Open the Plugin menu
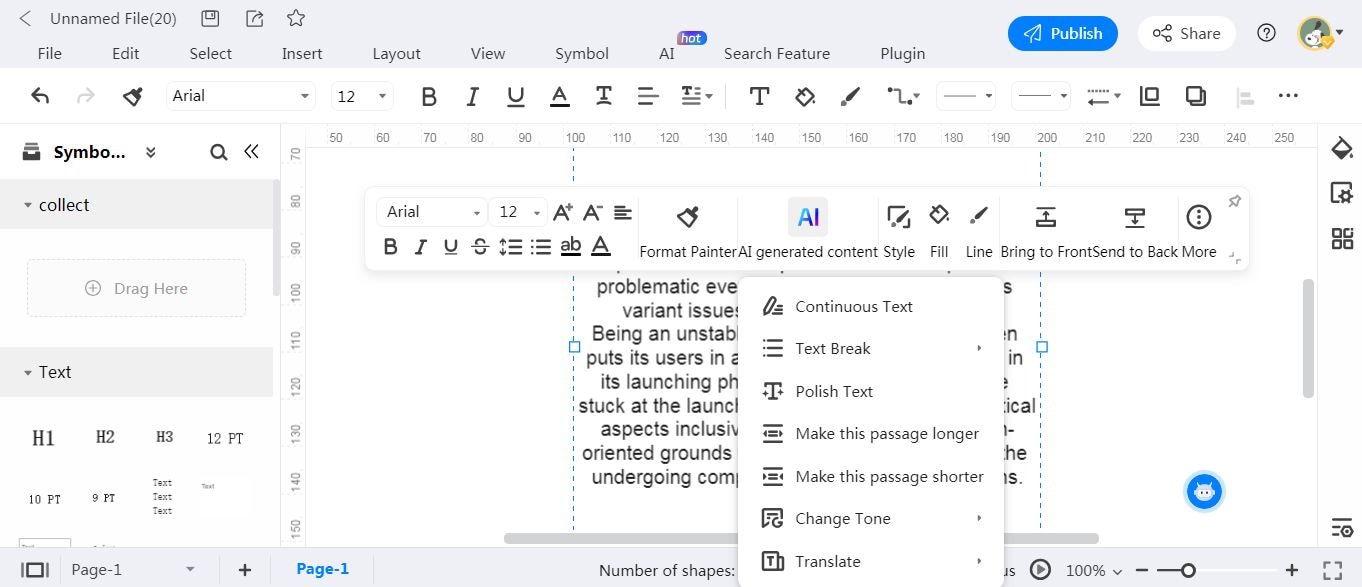This screenshot has height=587, width=1362. click(x=903, y=54)
